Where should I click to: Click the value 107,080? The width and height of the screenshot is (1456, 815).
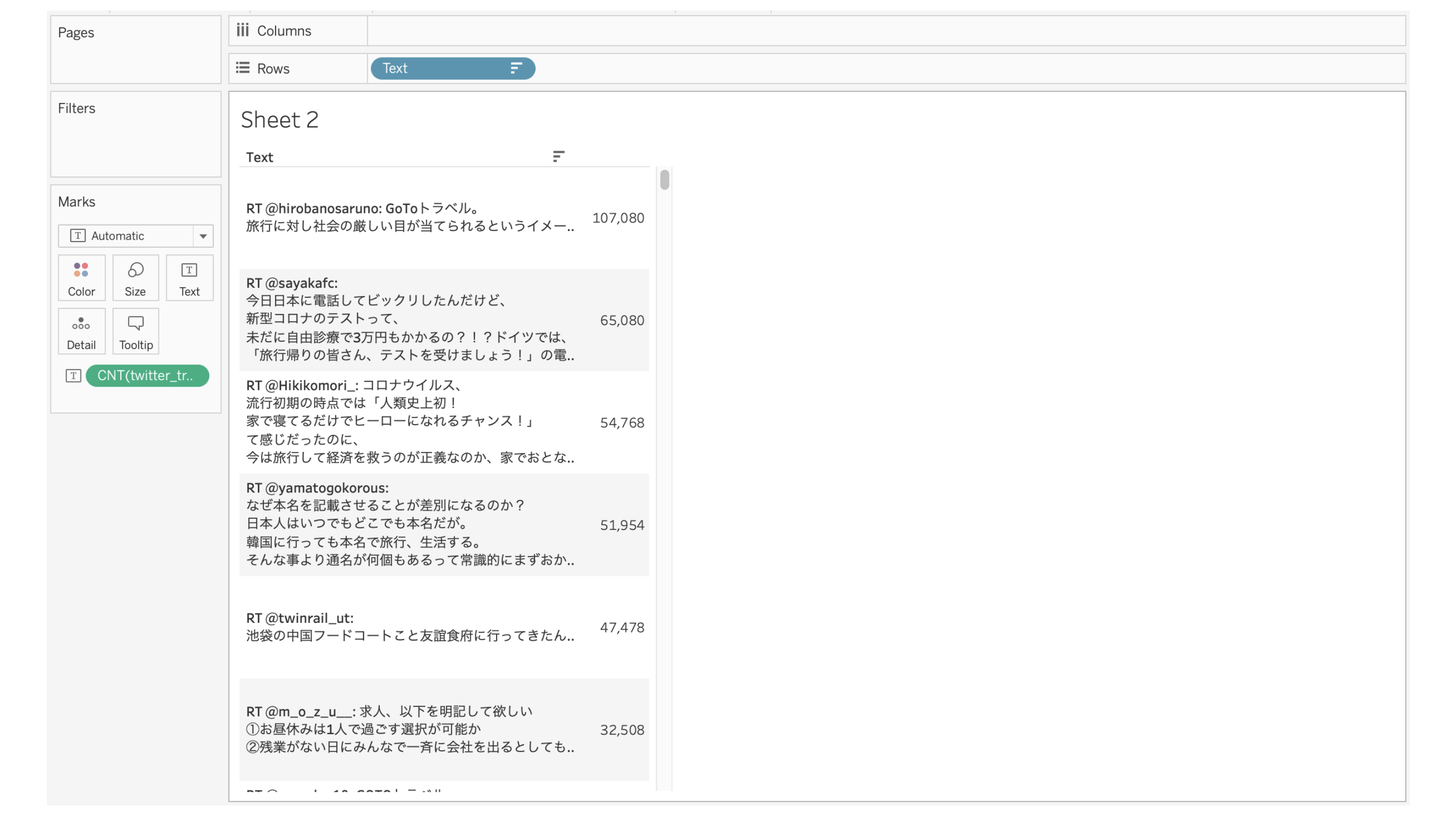click(618, 217)
